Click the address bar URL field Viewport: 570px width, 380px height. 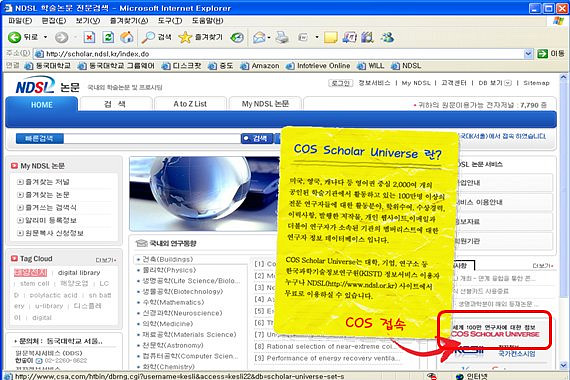(x=279, y=54)
